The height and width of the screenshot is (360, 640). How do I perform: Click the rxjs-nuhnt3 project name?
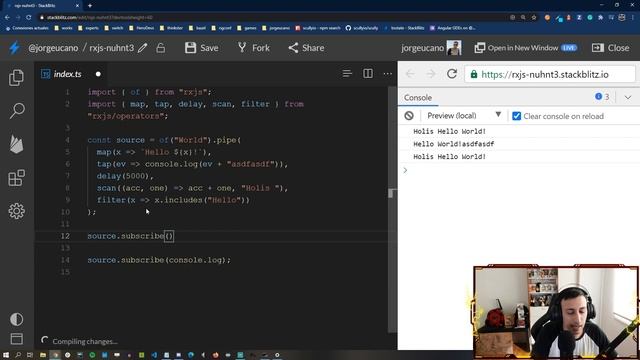tap(111, 48)
